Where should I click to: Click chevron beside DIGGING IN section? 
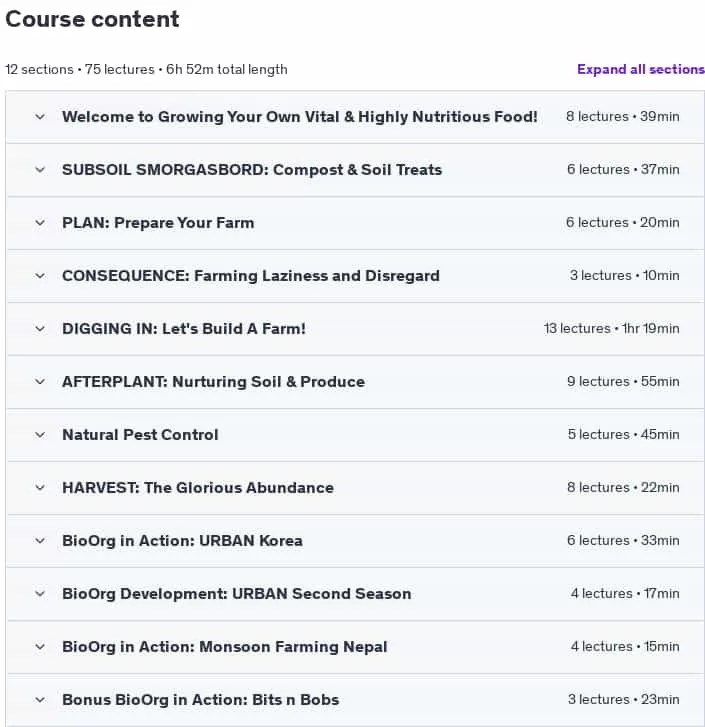(40, 329)
